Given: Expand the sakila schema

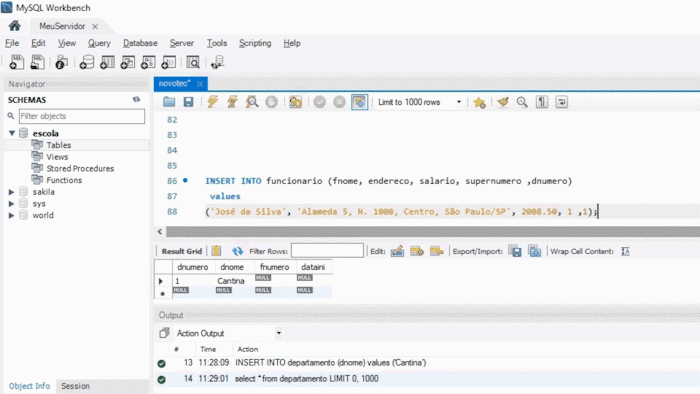Looking at the screenshot, I should click(12, 192).
